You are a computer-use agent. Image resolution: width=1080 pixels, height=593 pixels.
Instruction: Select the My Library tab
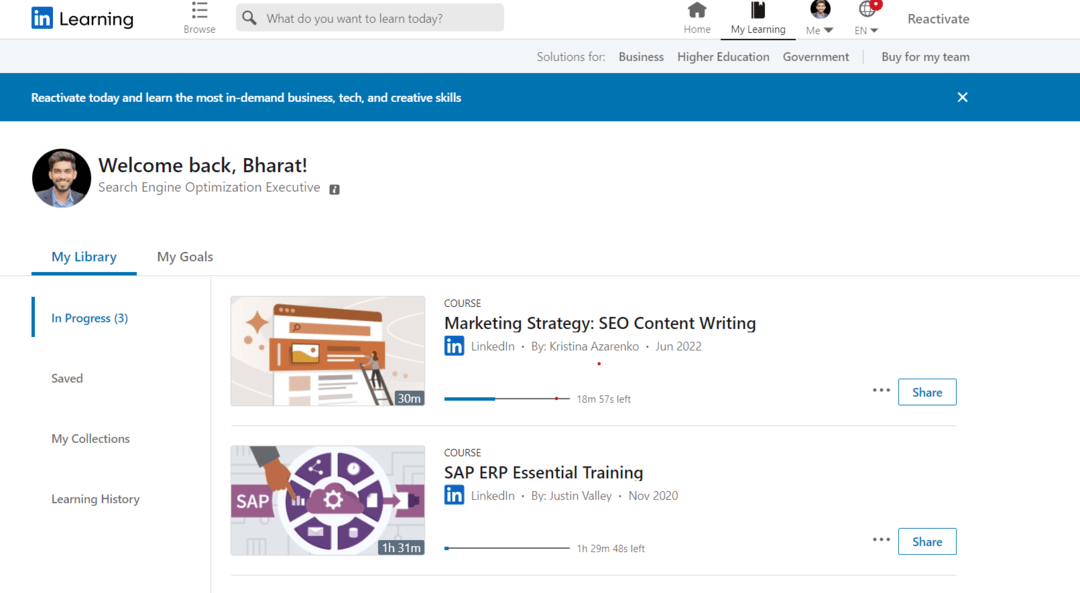84,256
